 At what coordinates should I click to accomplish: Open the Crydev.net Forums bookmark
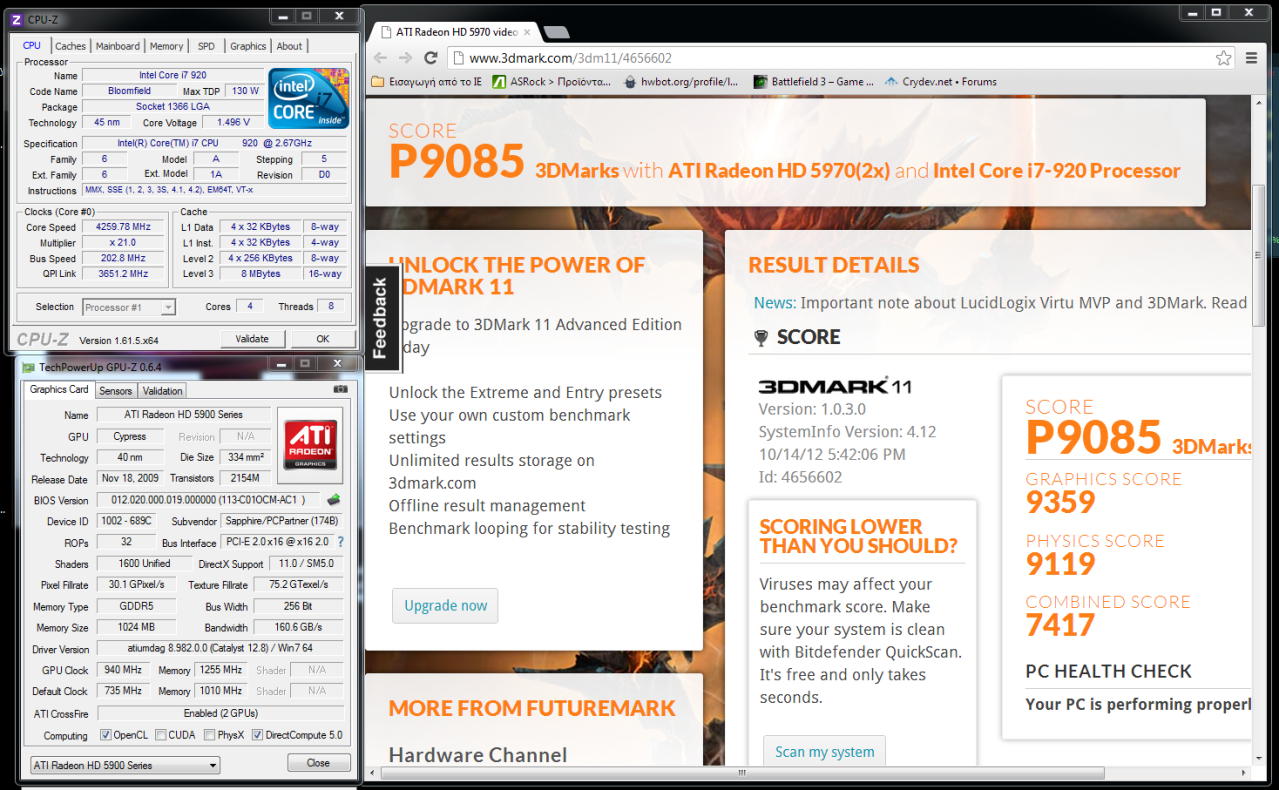pyautogui.click(x=939, y=82)
